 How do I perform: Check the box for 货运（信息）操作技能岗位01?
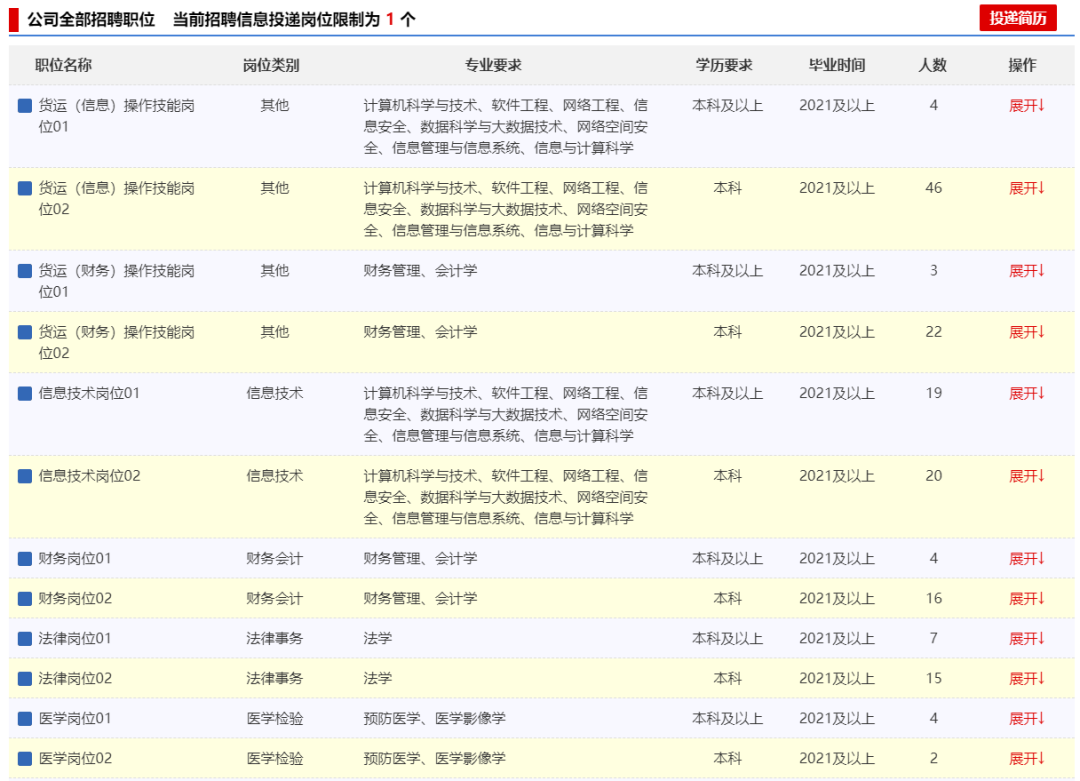pos(25,105)
